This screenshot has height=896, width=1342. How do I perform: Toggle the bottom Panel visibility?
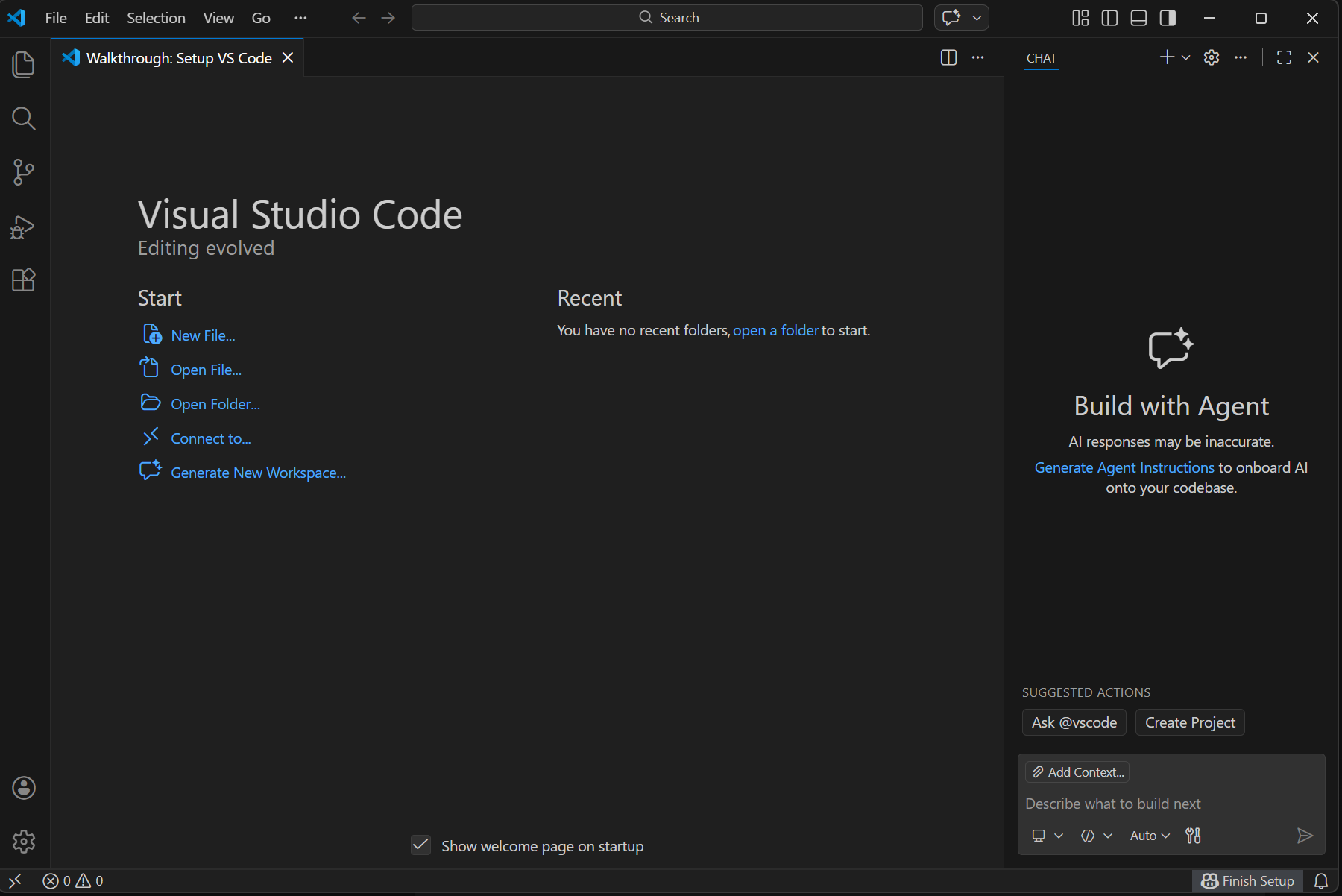tap(1138, 18)
